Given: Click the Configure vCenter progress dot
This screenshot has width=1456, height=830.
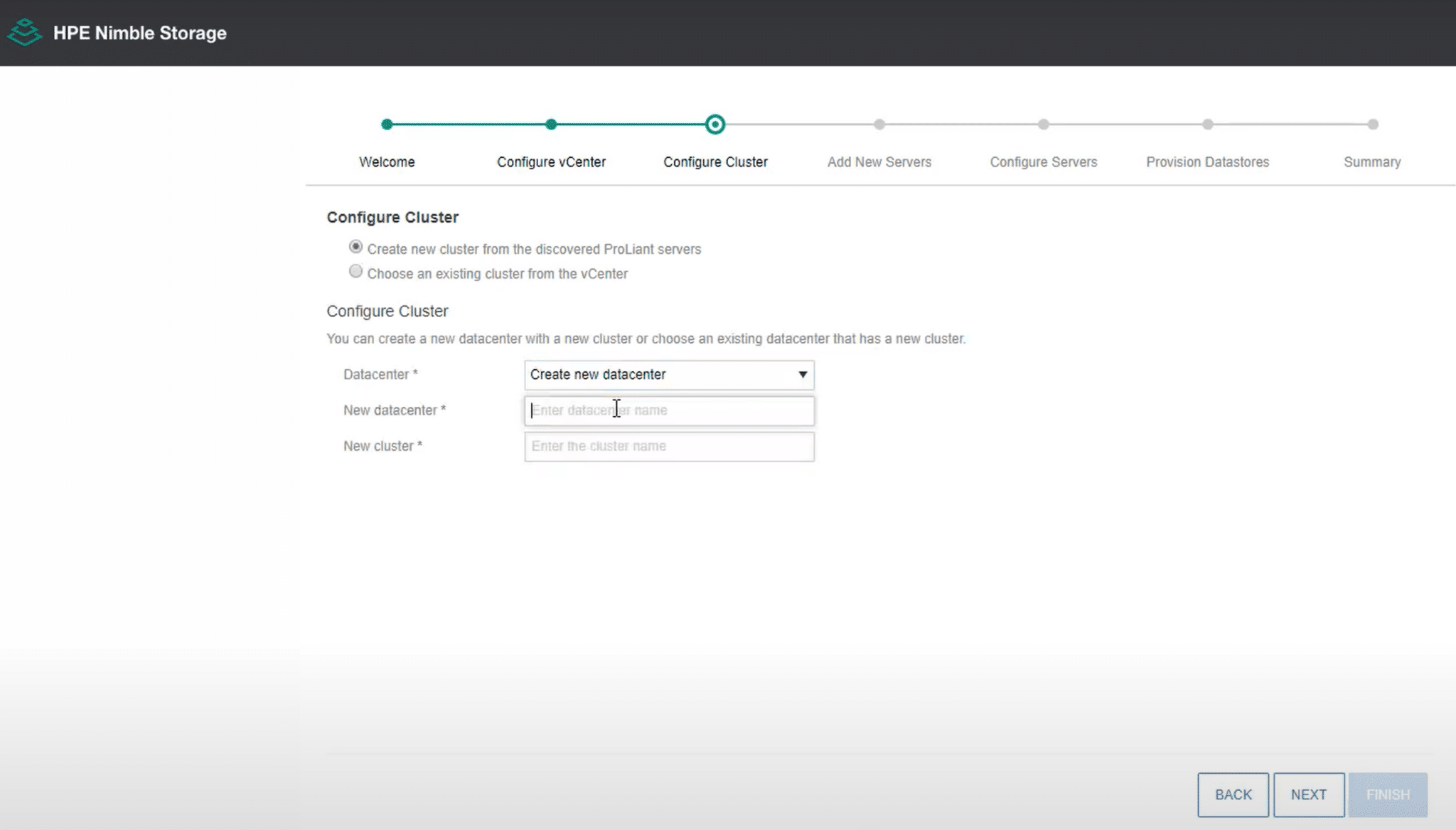Looking at the screenshot, I should (551, 124).
